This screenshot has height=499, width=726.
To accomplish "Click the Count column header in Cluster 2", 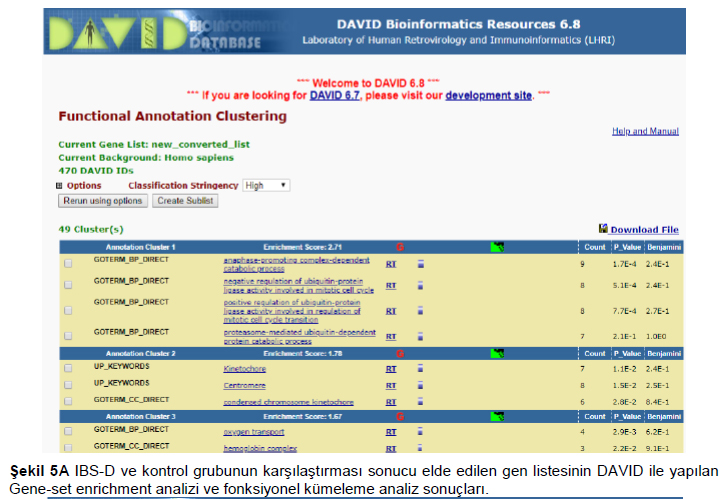I will (x=595, y=354).
